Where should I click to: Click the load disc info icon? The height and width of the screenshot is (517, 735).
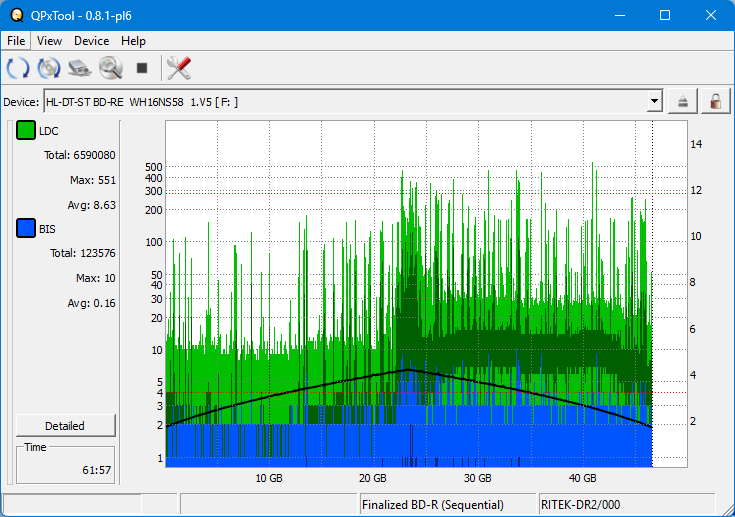coord(49,68)
